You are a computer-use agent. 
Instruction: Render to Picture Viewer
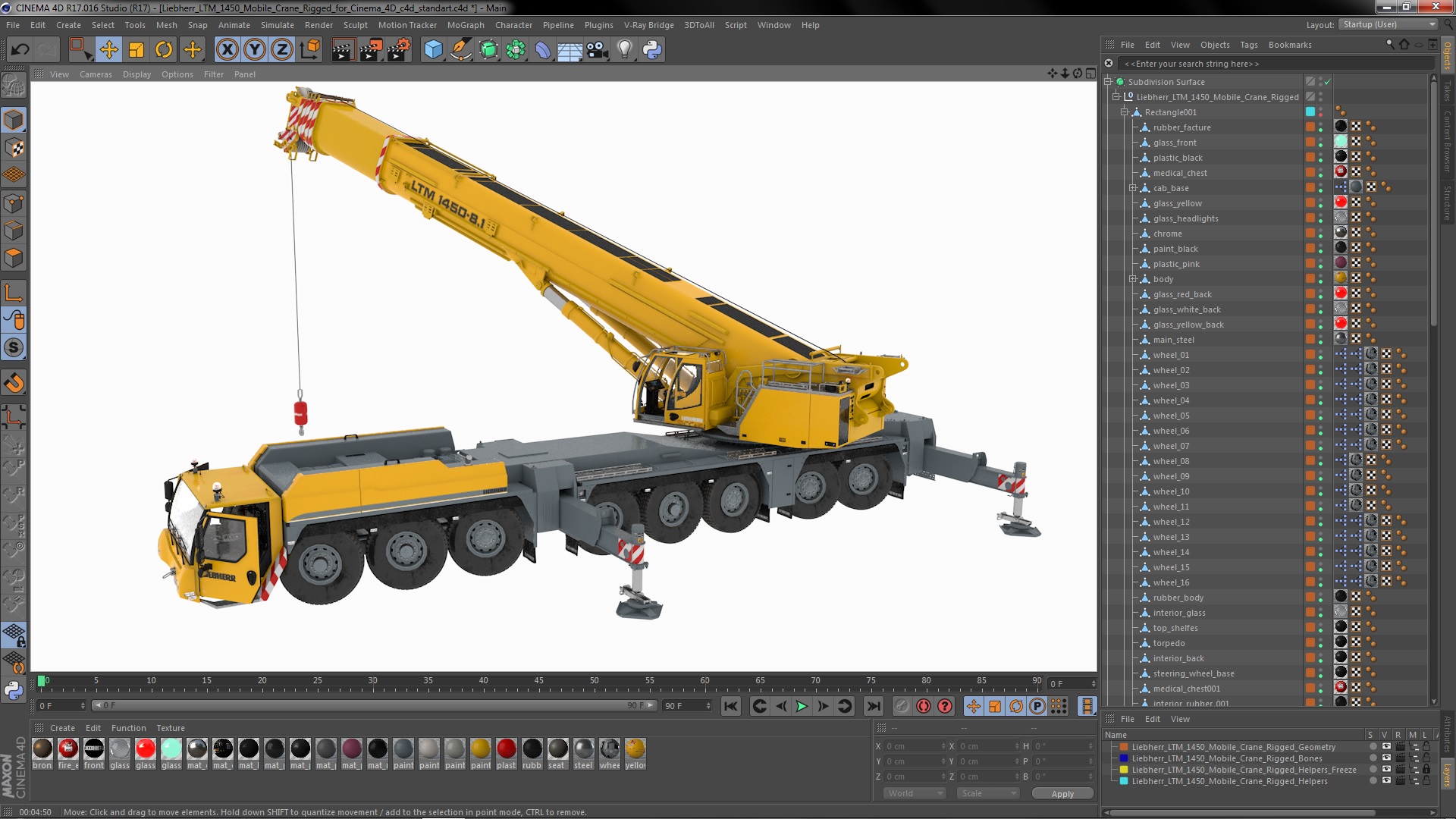pos(371,50)
